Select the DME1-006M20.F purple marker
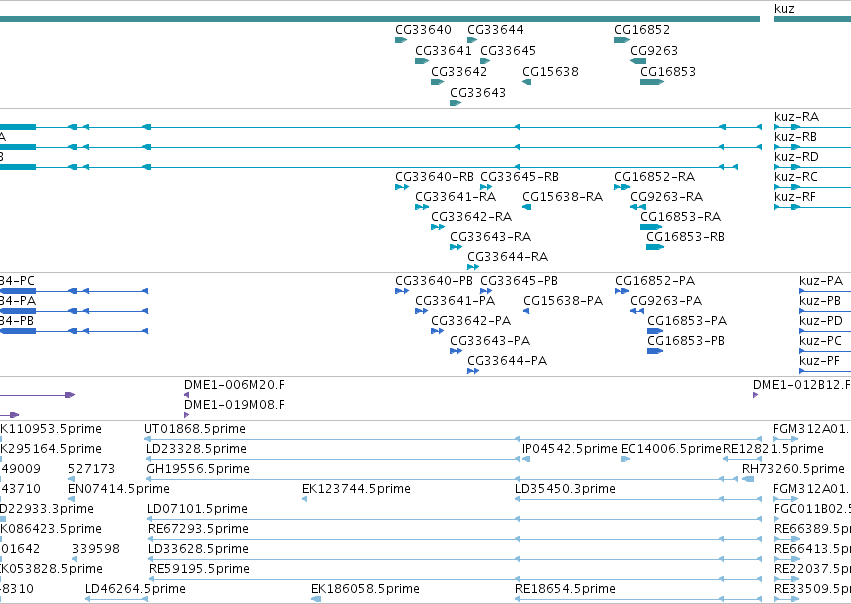The width and height of the screenshot is (851, 604). 187,395
